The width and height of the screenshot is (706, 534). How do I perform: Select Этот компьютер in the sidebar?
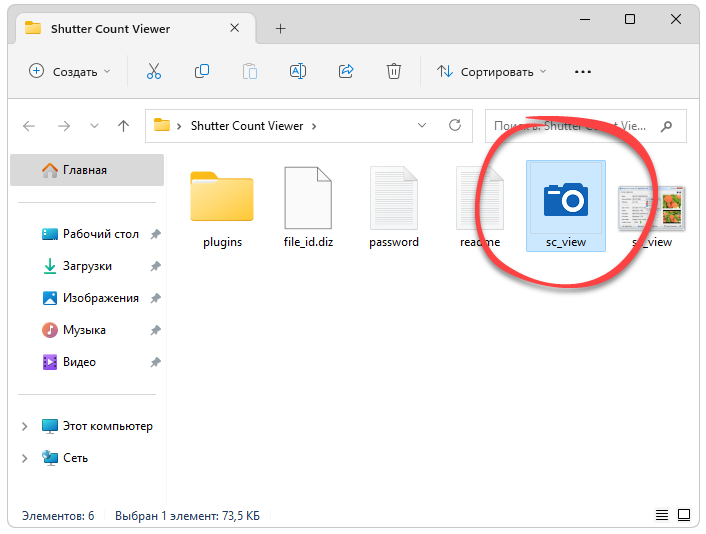(107, 426)
